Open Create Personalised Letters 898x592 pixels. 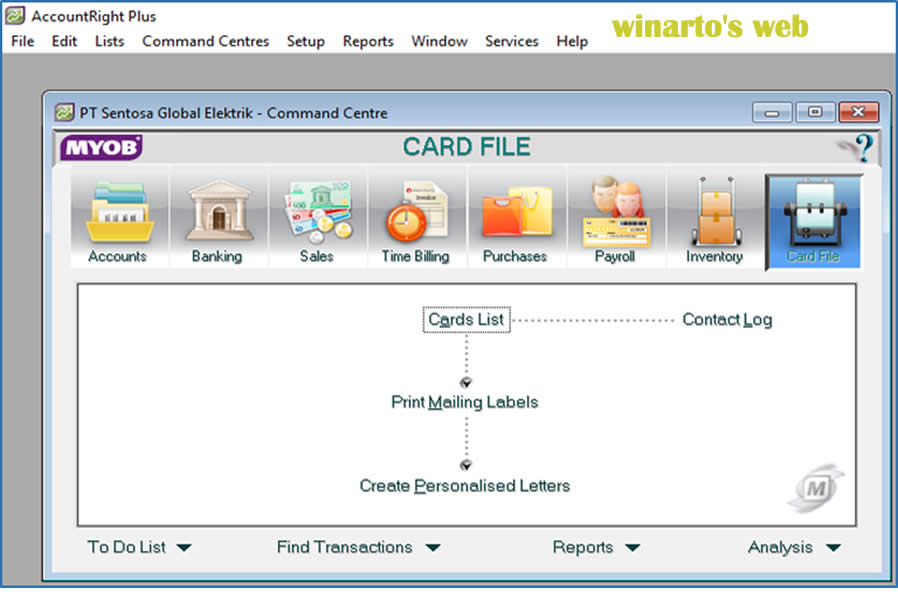[x=465, y=486]
